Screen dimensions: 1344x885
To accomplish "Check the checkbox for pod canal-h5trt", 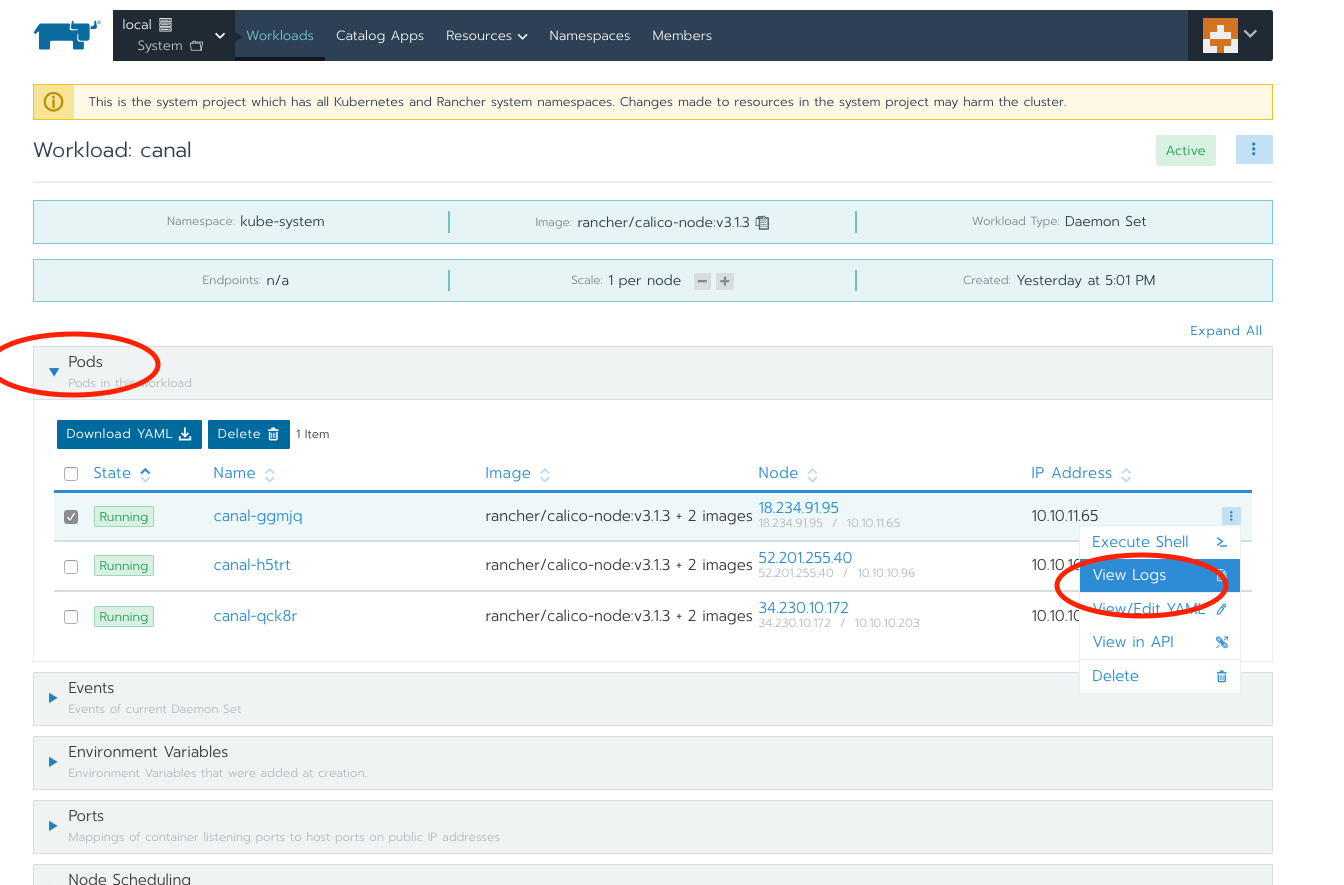I will (71, 566).
